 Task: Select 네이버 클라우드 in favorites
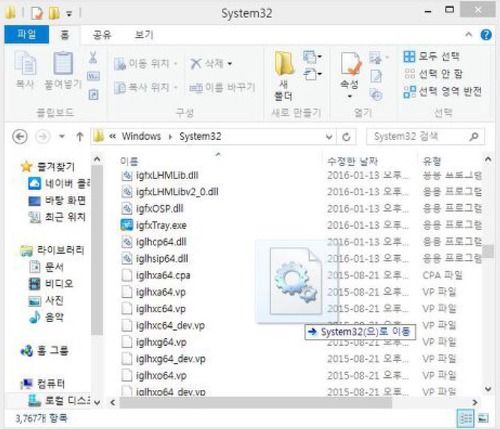pos(59,183)
